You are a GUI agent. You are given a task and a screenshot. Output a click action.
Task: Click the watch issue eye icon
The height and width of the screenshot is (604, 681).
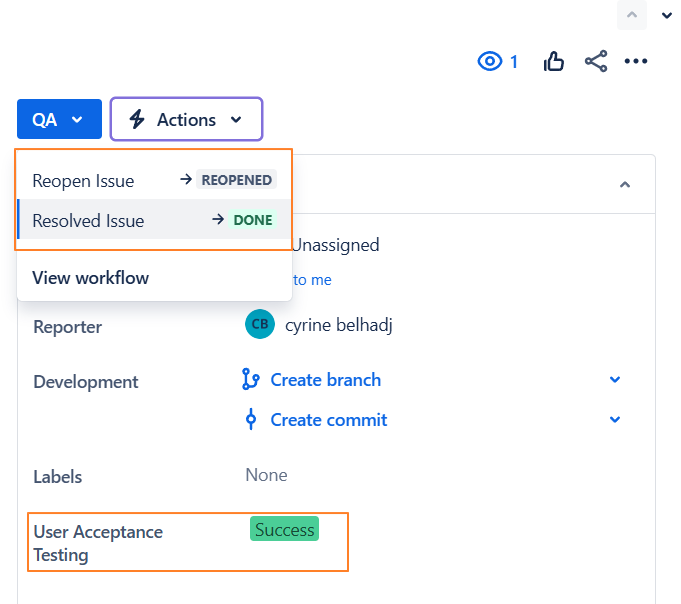click(x=489, y=62)
